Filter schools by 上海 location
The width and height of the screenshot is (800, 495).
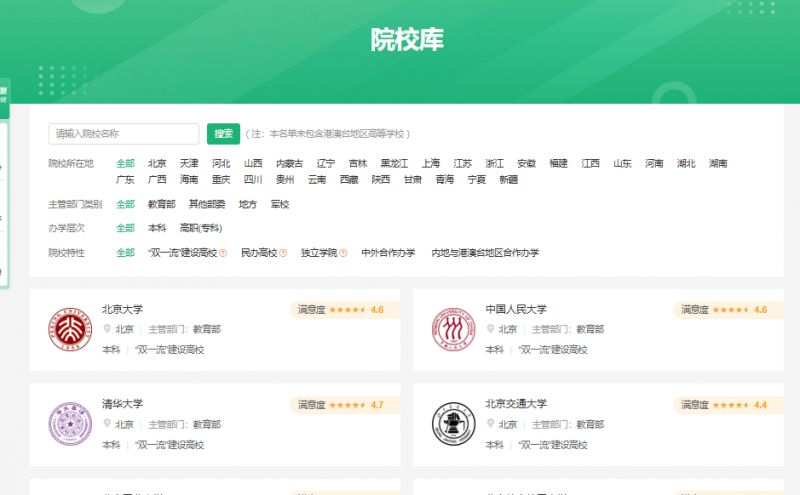pos(430,163)
